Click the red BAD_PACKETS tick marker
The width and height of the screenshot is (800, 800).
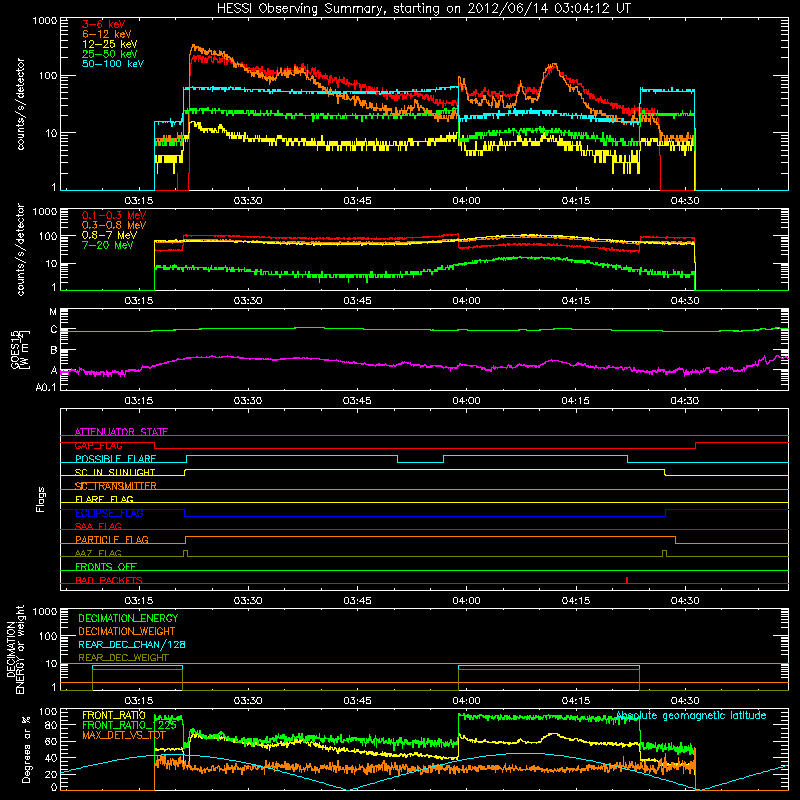[627, 580]
